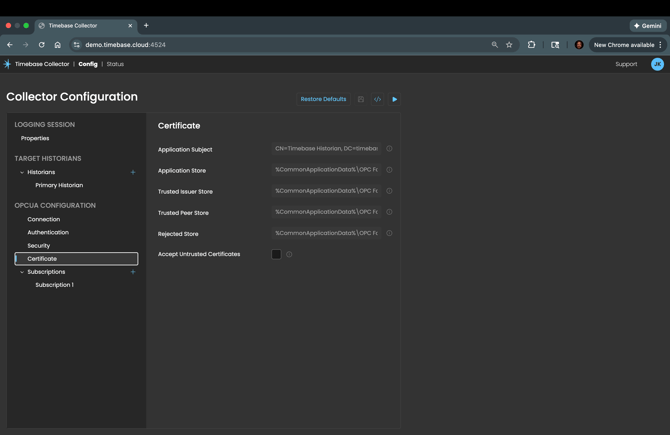Toggle Accept Untrusted Certificates checkbox

pos(276,254)
